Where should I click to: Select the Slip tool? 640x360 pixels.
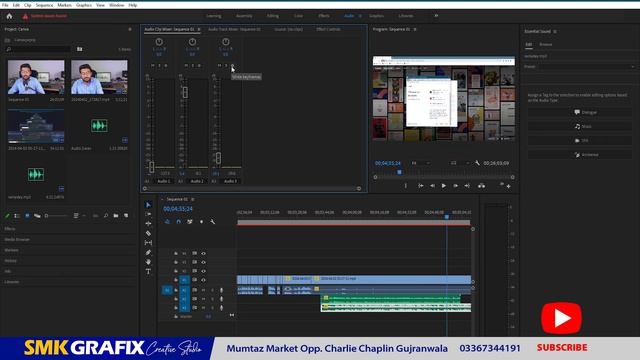pos(148,242)
